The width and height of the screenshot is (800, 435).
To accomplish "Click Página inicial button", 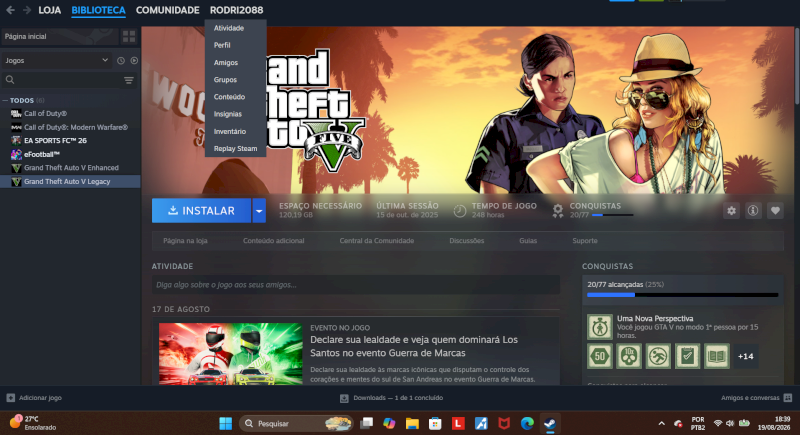I will click(x=59, y=36).
